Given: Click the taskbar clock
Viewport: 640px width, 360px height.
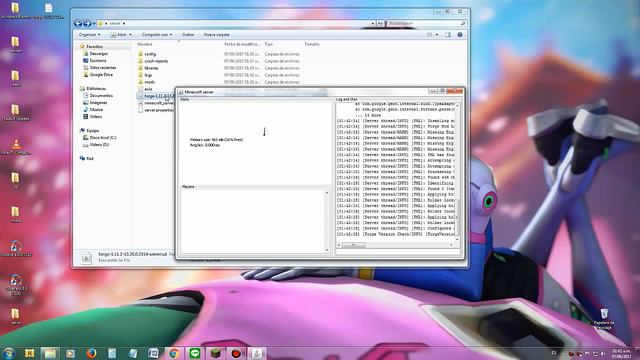Looking at the screenshot, I should pos(622,353).
